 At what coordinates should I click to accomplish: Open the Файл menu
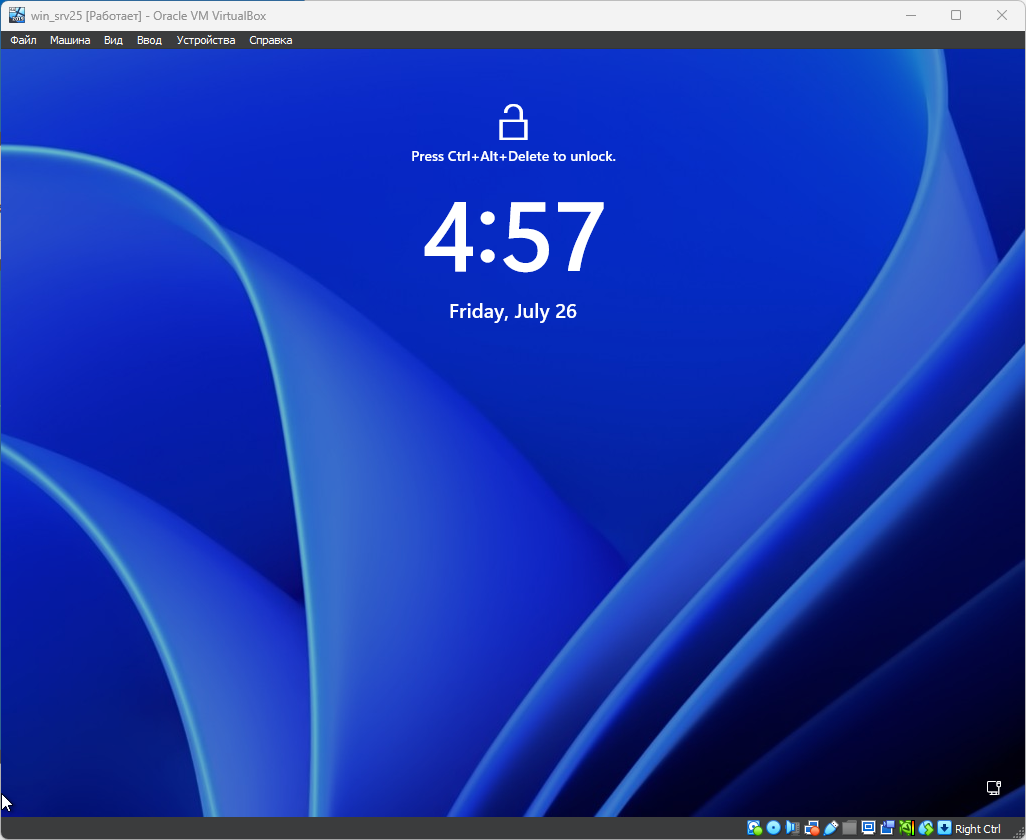click(x=24, y=40)
